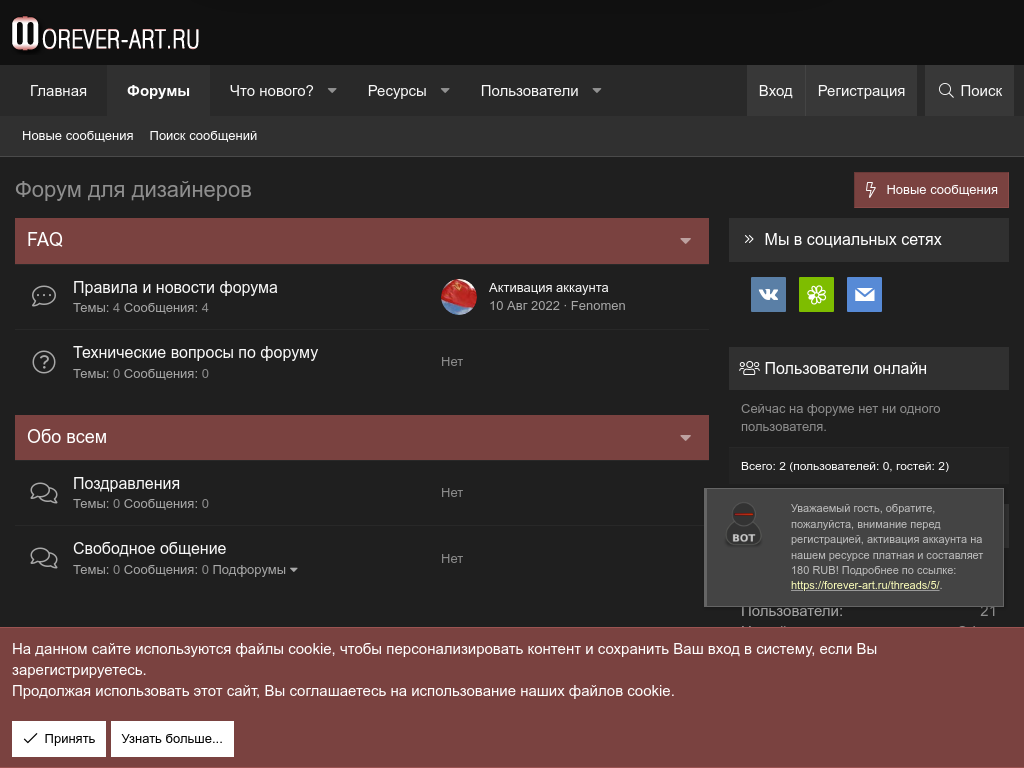Collapse the FAQ category

685,241
